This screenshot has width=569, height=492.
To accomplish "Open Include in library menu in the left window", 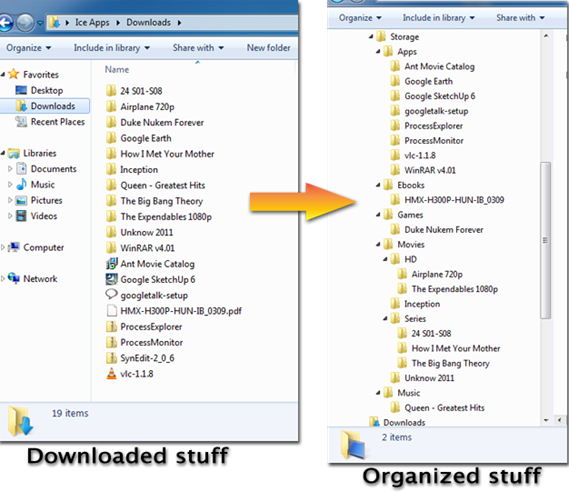I will (112, 48).
